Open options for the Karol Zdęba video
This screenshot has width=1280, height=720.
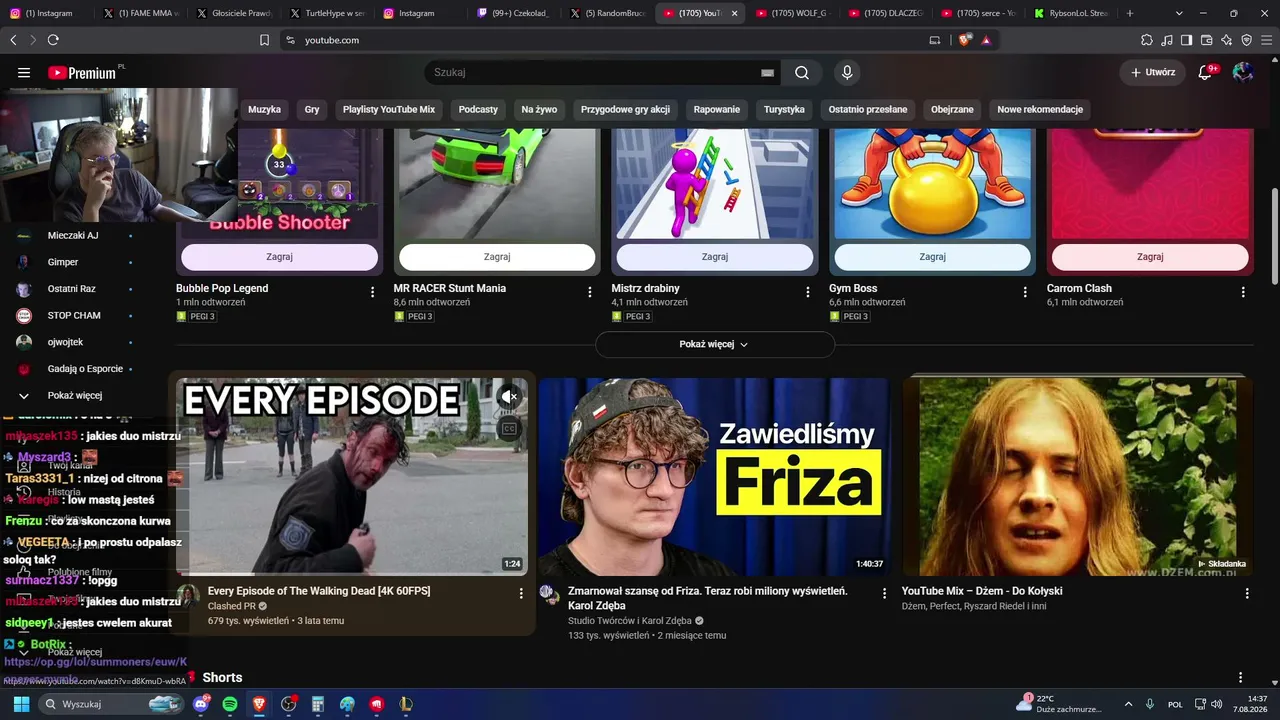click(884, 593)
